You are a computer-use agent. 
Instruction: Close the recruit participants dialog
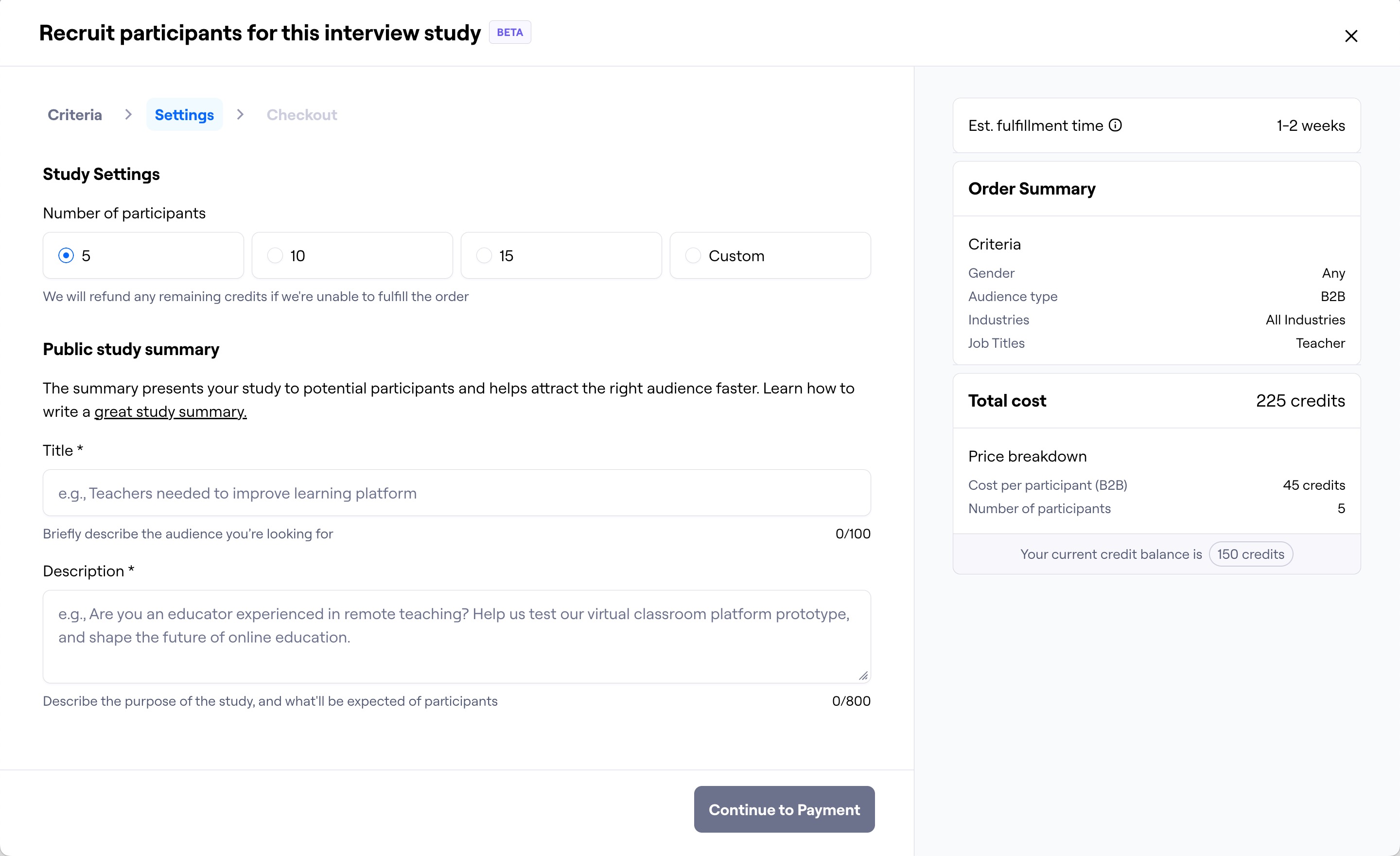coord(1351,35)
